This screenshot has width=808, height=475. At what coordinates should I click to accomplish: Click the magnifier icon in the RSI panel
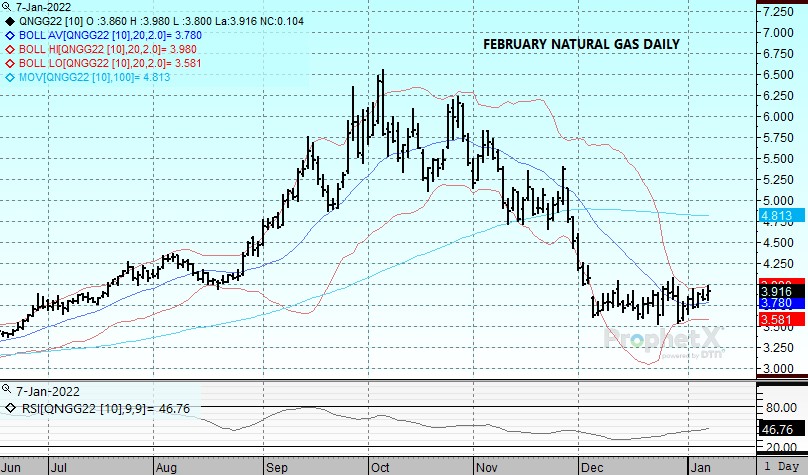pyautogui.click(x=8, y=392)
